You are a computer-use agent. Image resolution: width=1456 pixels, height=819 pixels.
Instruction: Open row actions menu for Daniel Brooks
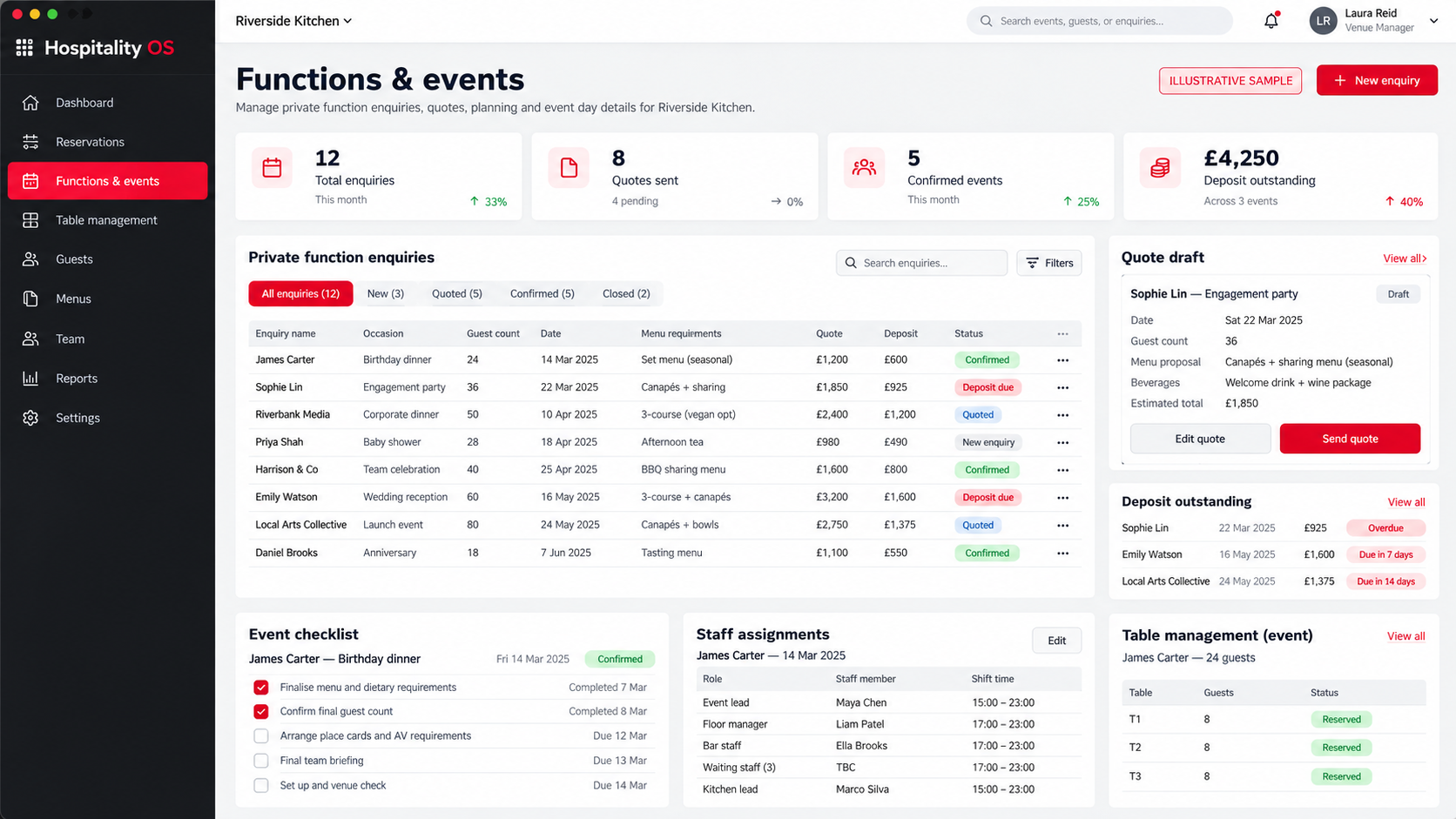(x=1062, y=554)
